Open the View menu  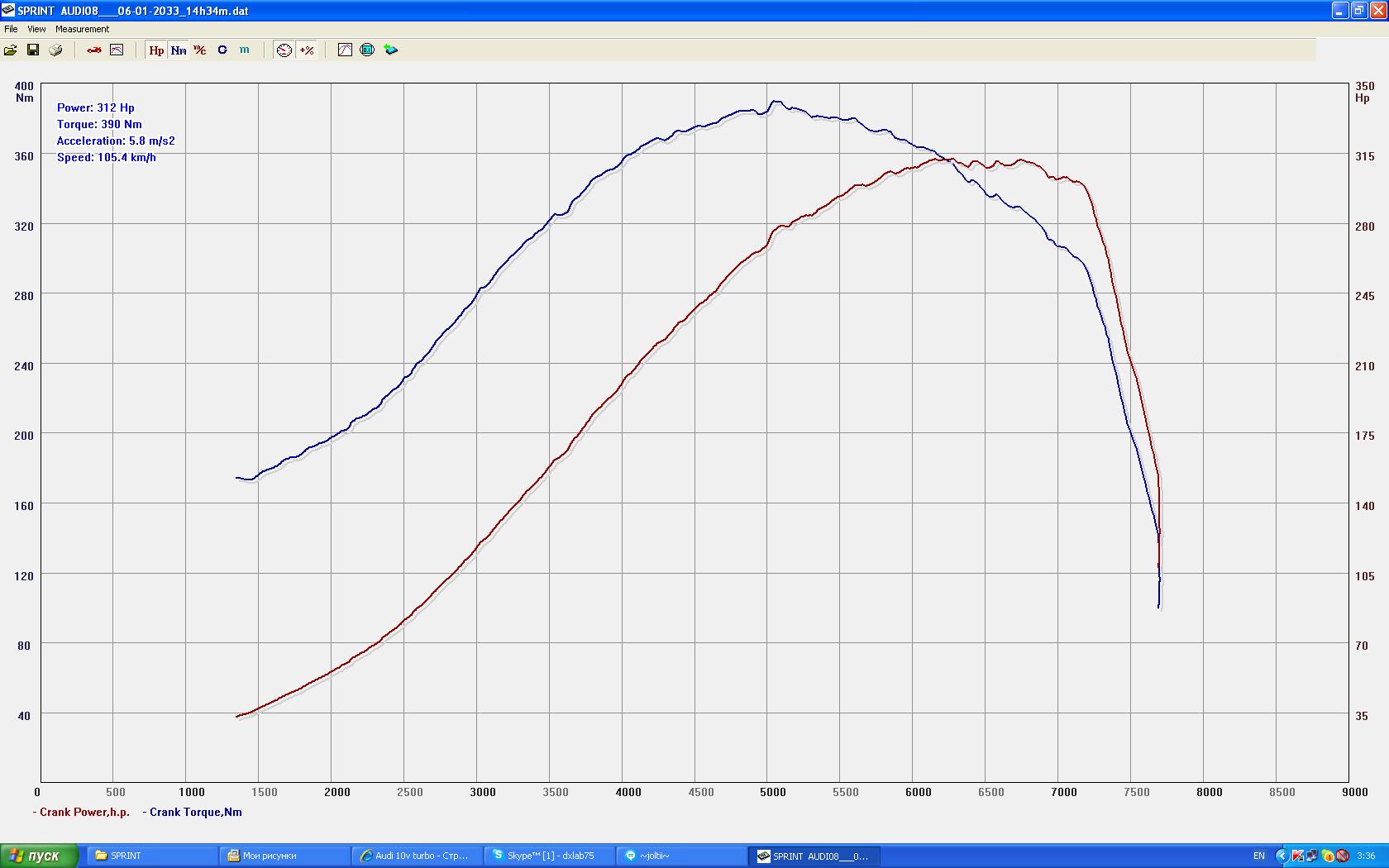(36, 29)
